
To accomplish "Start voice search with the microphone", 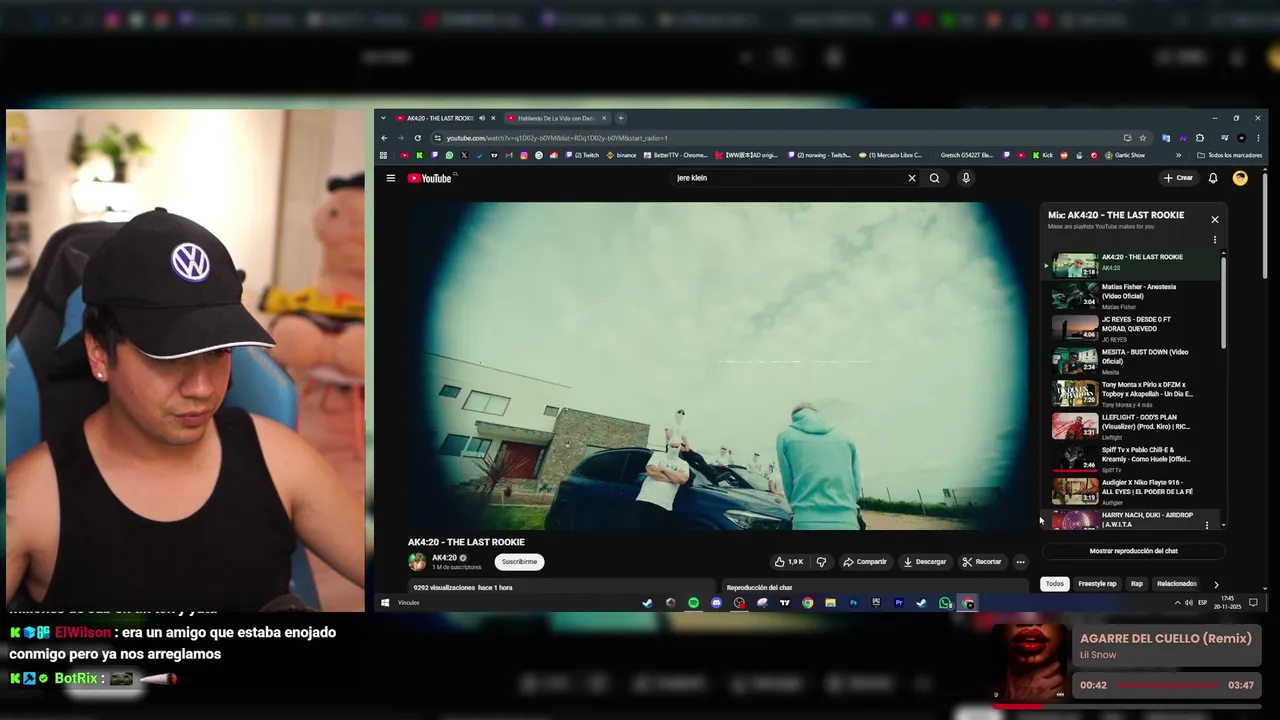I will coord(966,178).
